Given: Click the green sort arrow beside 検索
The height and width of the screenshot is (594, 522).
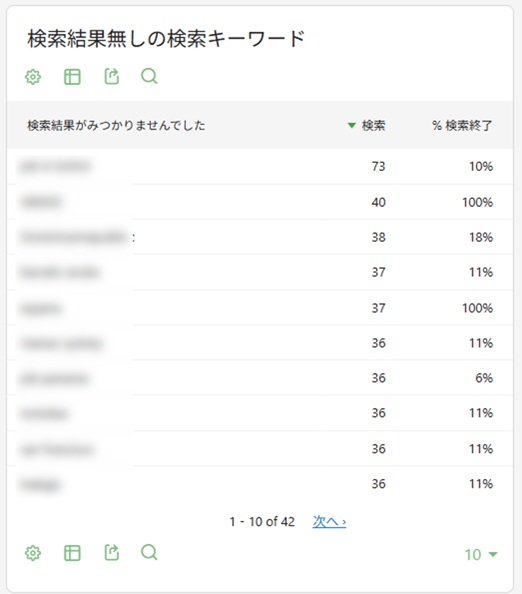Looking at the screenshot, I should click(x=352, y=125).
